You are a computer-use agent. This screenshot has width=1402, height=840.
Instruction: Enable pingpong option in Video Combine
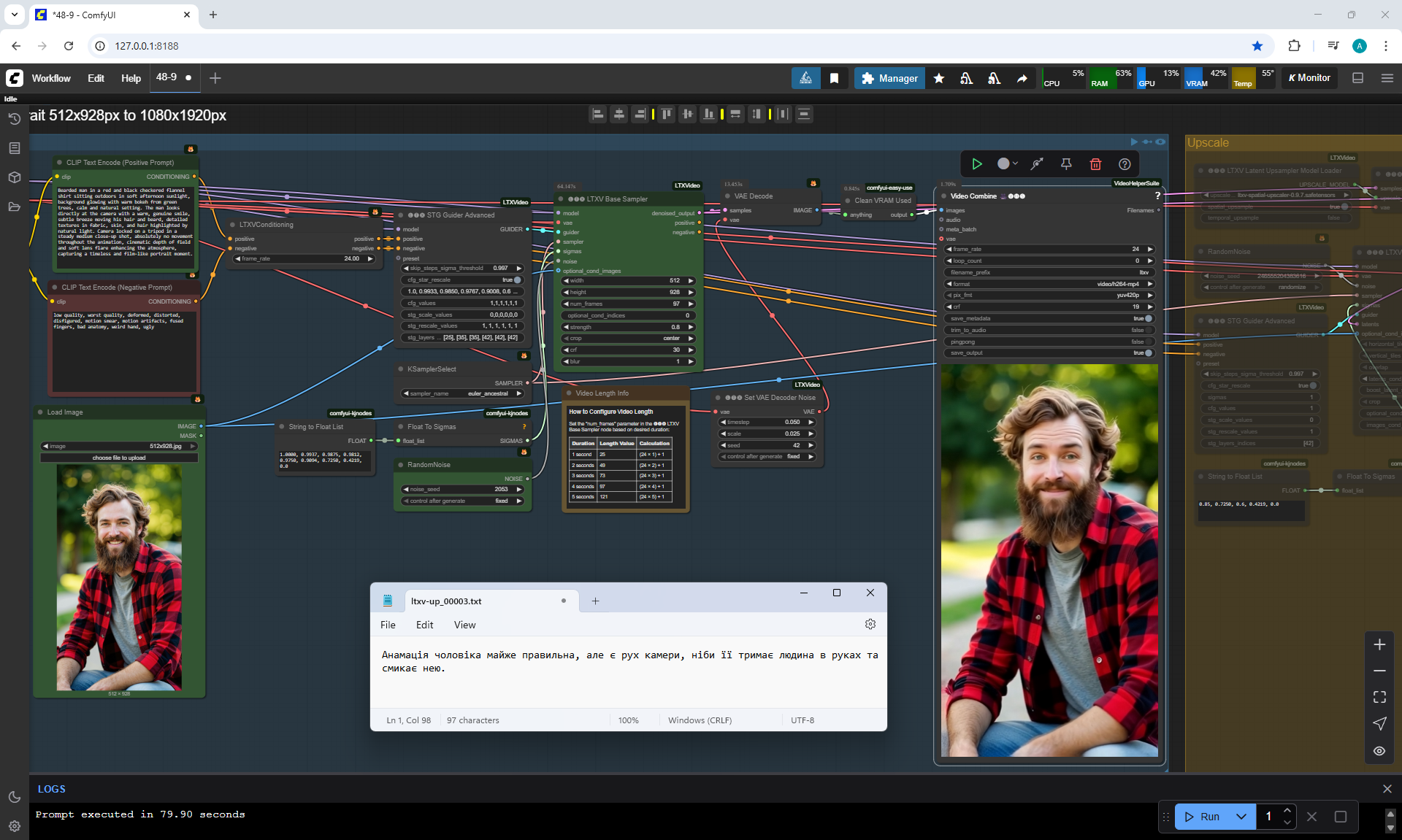click(1148, 342)
